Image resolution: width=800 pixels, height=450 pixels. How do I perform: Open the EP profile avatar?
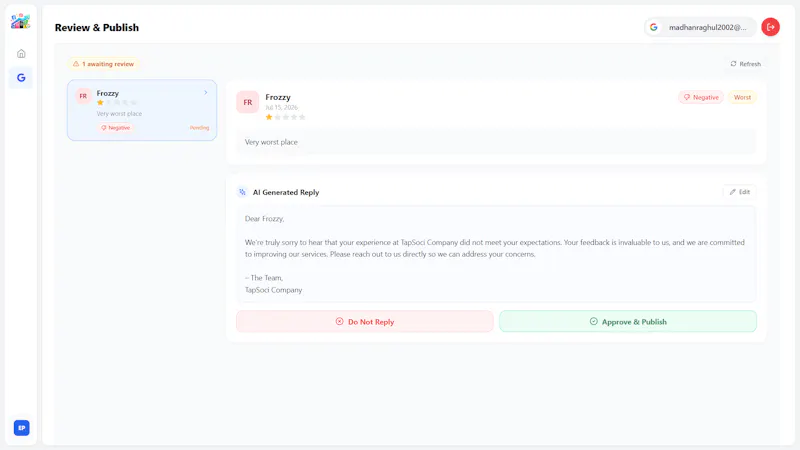[x=21, y=428]
